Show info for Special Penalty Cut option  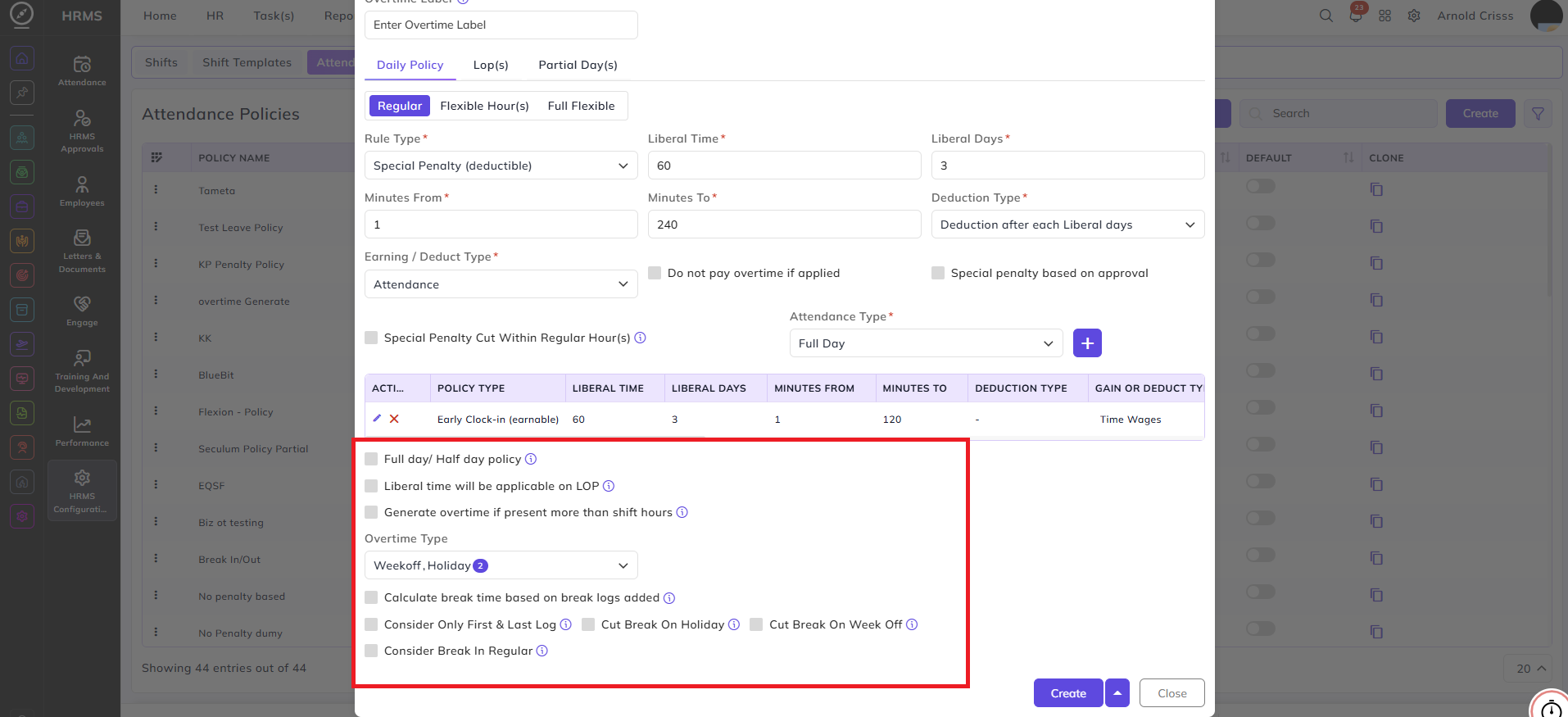tap(641, 338)
